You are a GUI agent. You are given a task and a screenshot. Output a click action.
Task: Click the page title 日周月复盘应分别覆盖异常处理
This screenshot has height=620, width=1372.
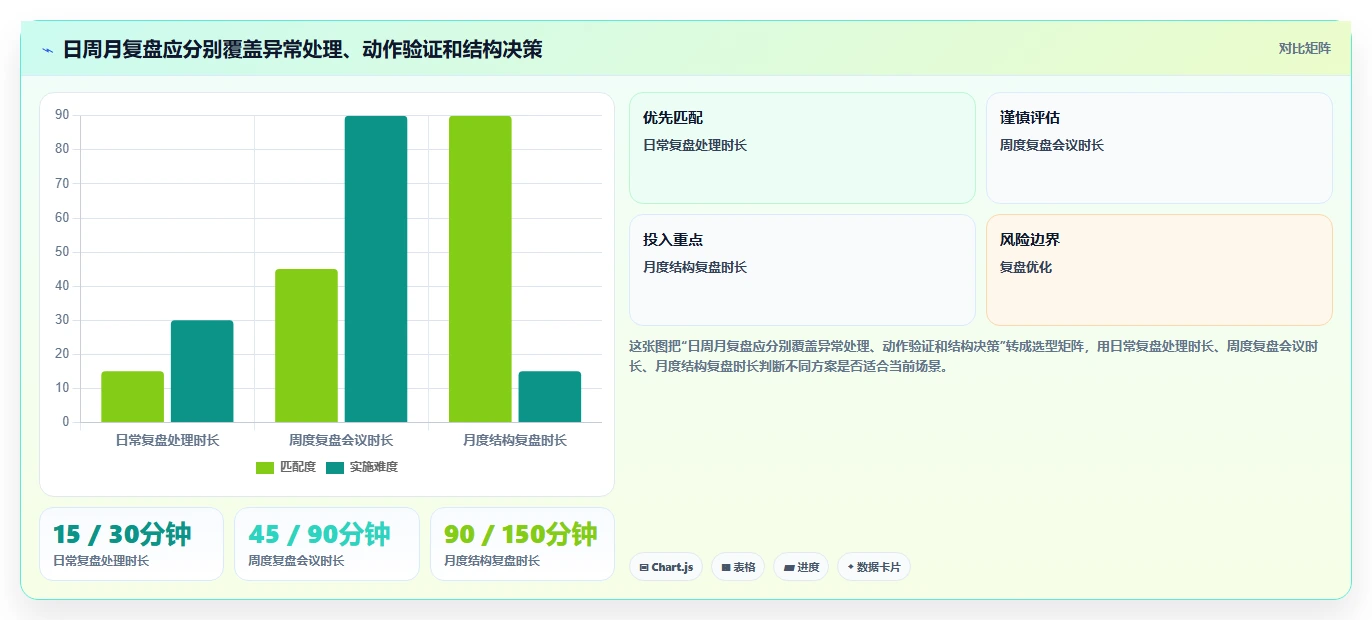point(302,49)
